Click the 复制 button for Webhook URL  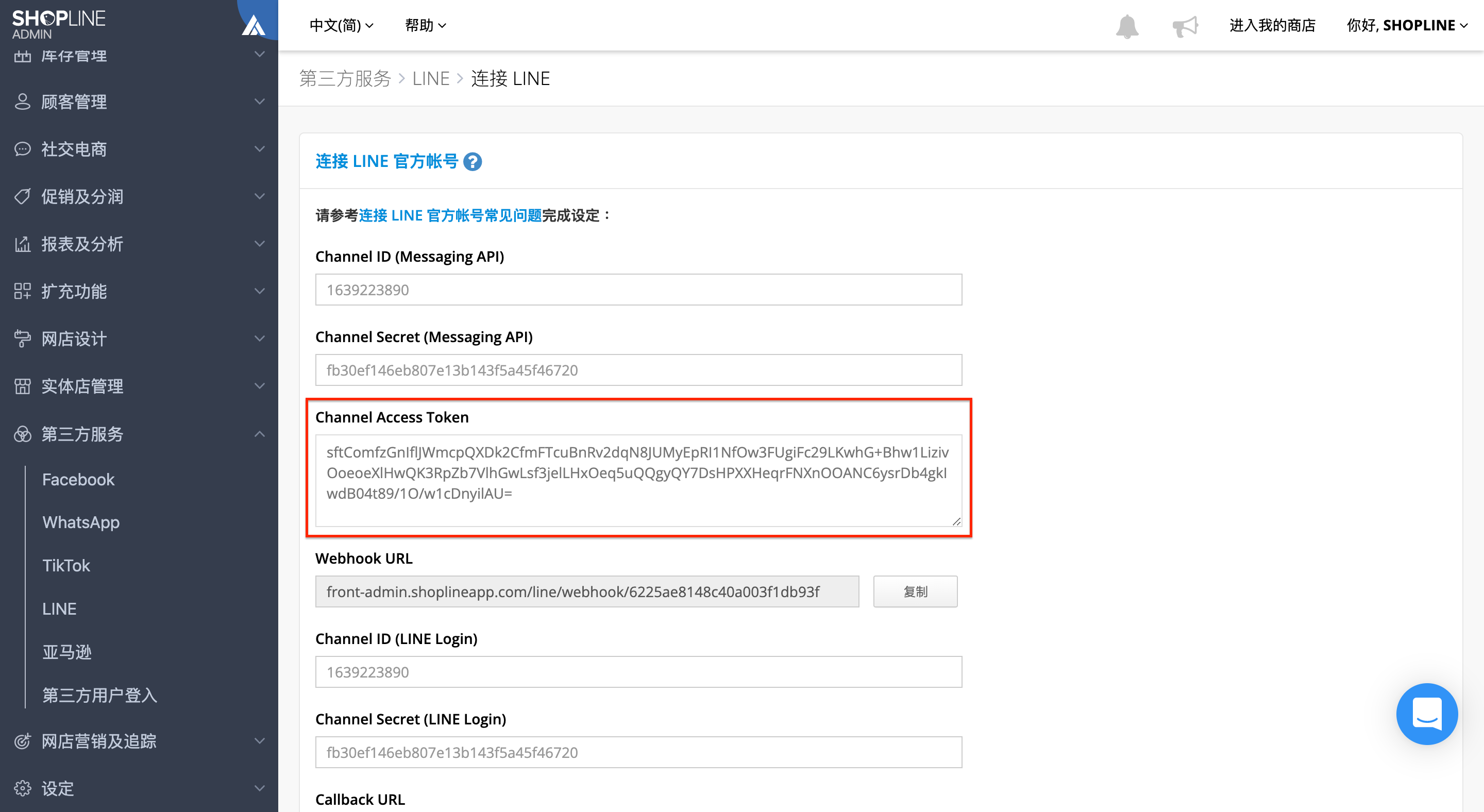coord(916,591)
